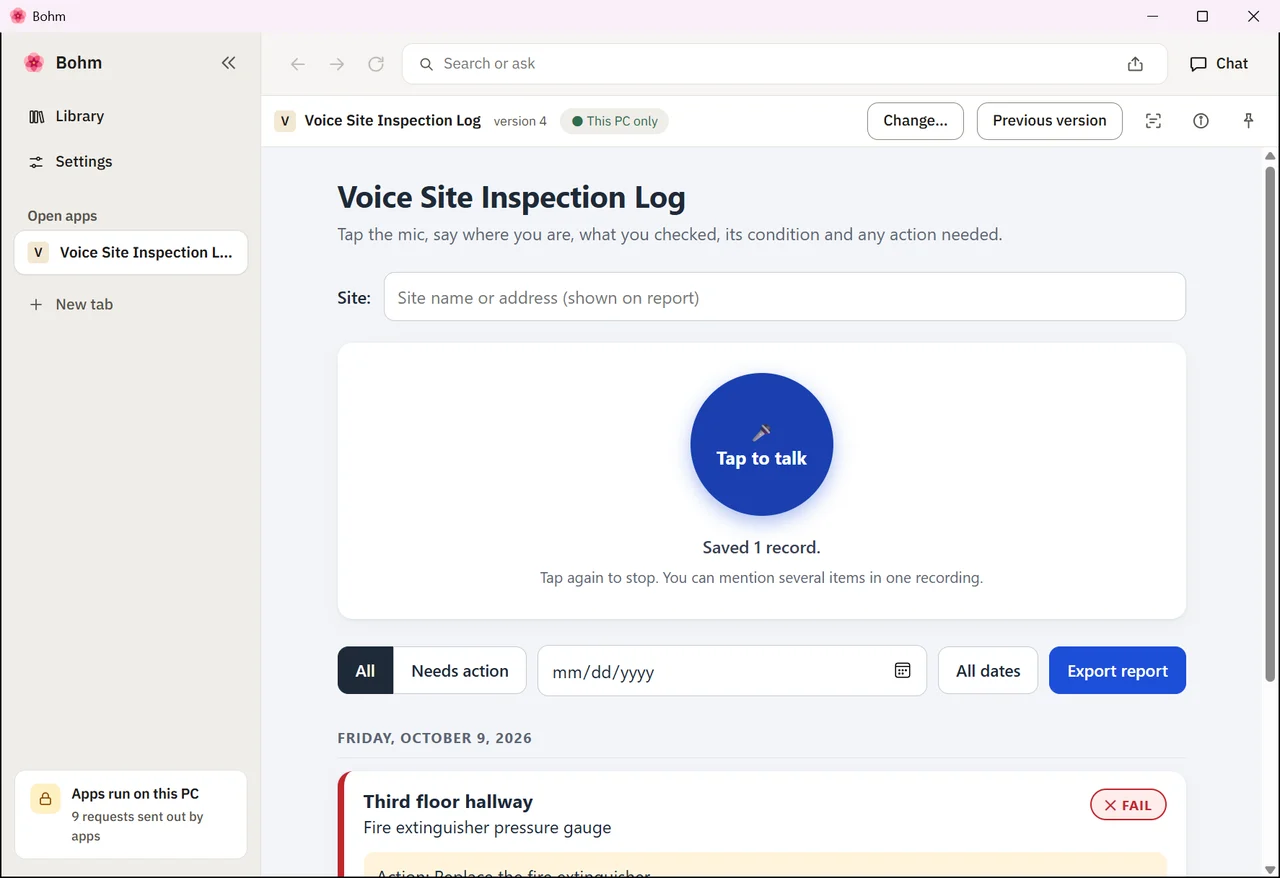Click the All dates button
This screenshot has height=878, width=1280.
click(988, 671)
